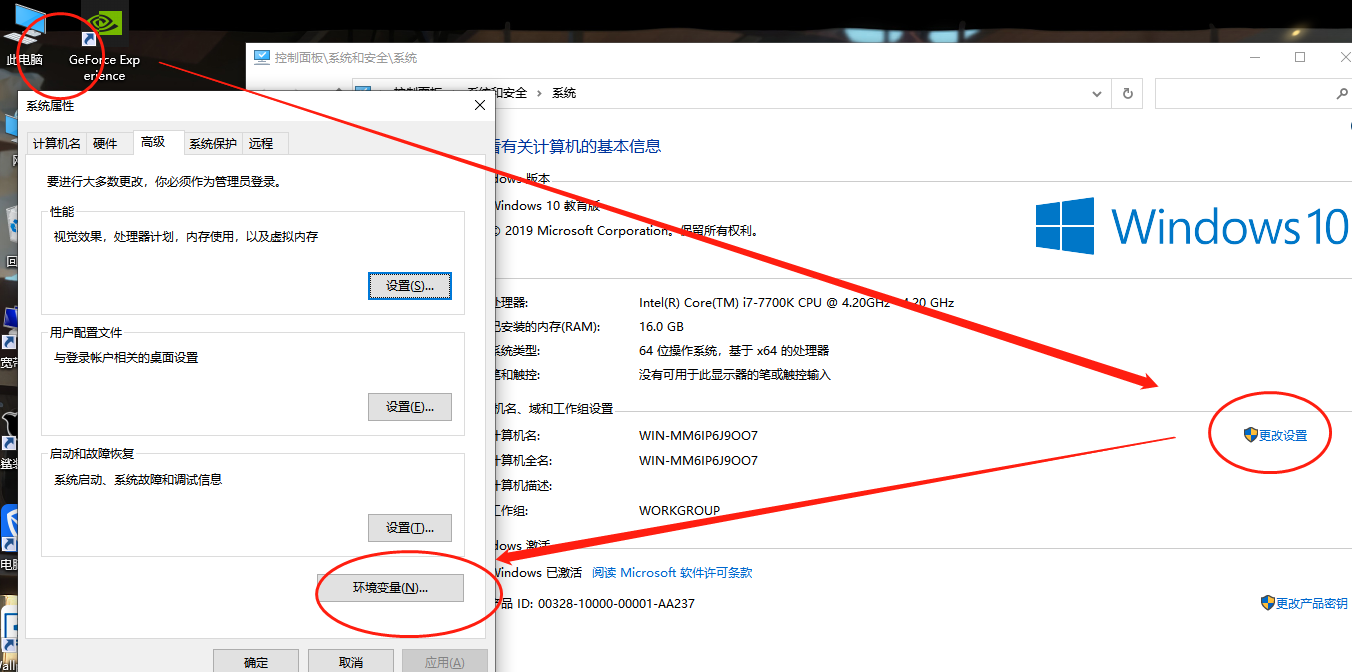
Task: Open the address bar history dropdown arrow
Action: pos(1096,93)
